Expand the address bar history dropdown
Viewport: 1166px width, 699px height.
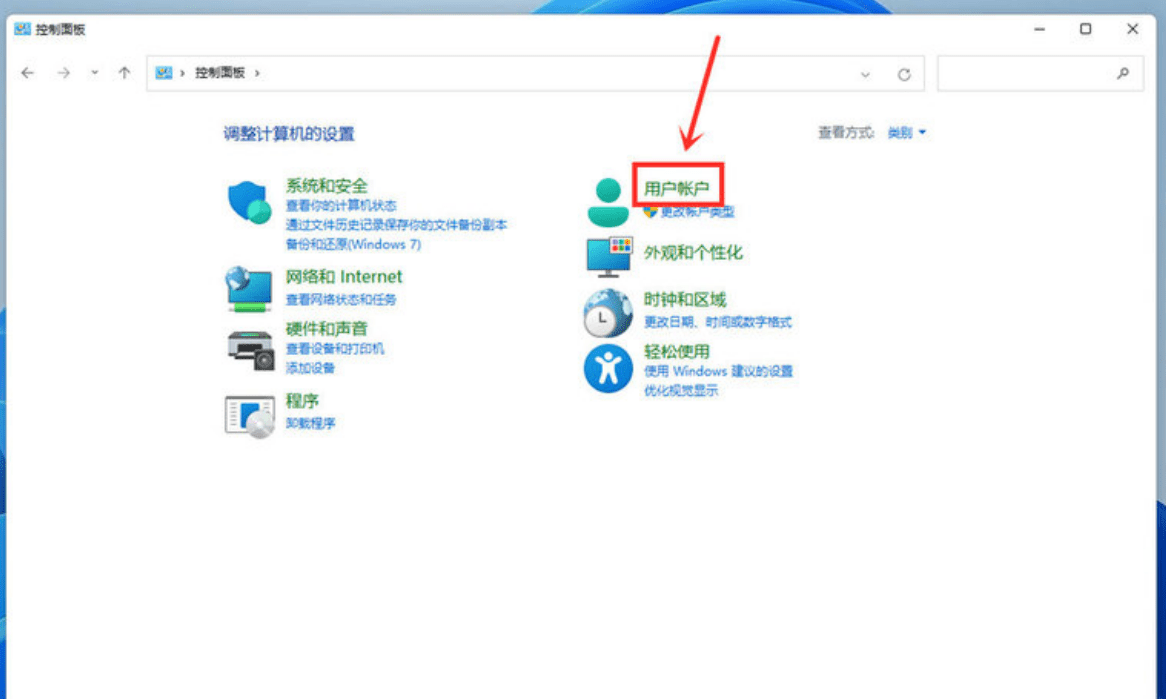click(x=865, y=72)
